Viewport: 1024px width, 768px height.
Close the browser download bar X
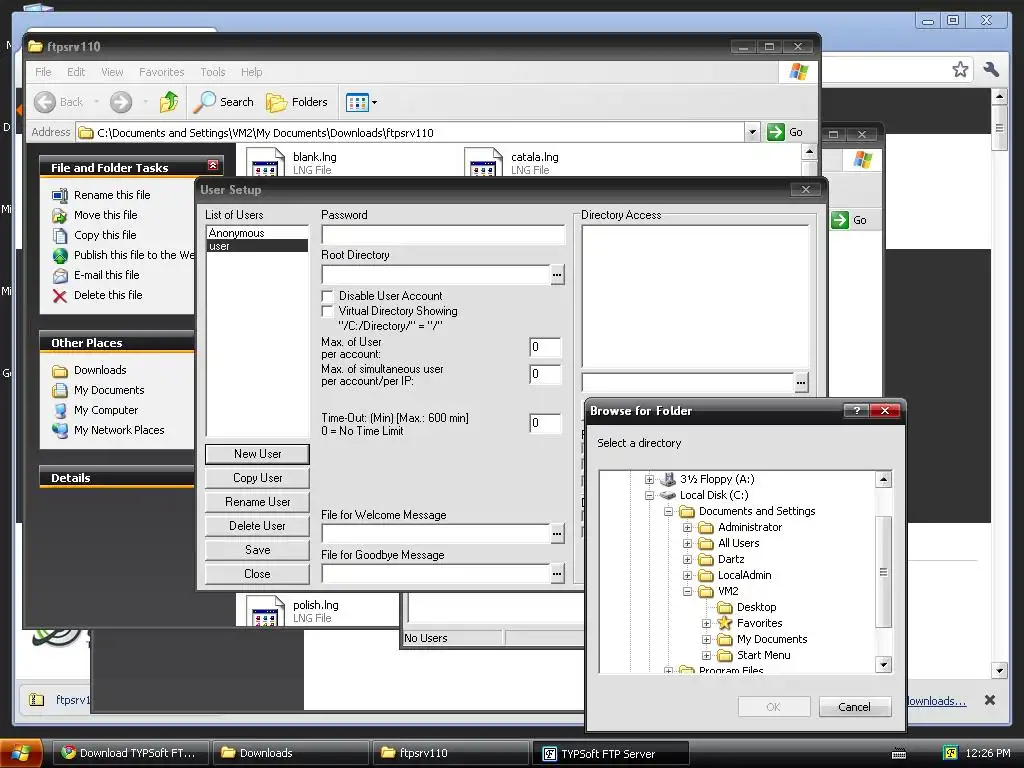click(989, 700)
